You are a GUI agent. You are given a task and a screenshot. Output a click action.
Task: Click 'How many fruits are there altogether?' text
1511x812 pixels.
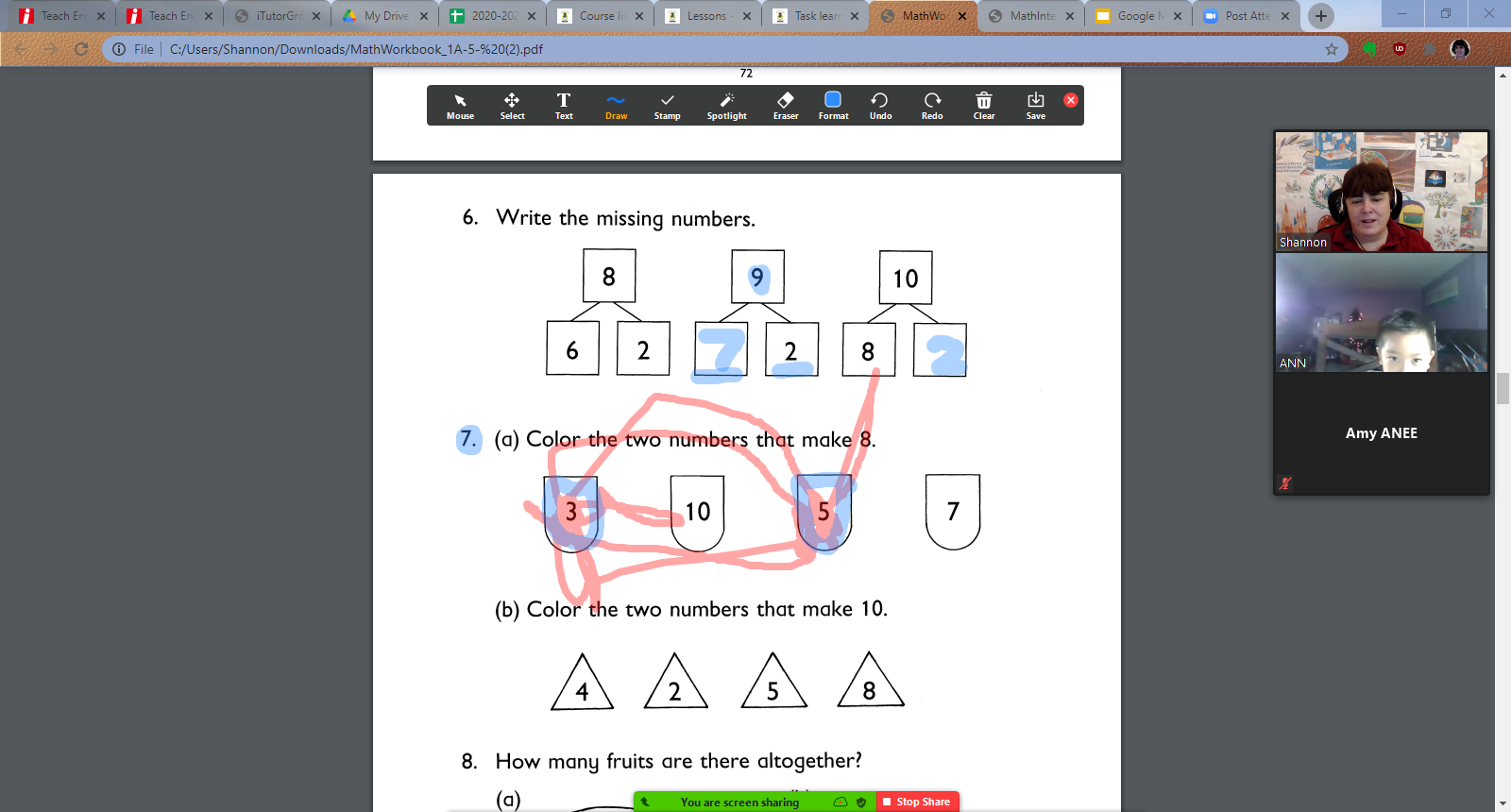coord(678,762)
